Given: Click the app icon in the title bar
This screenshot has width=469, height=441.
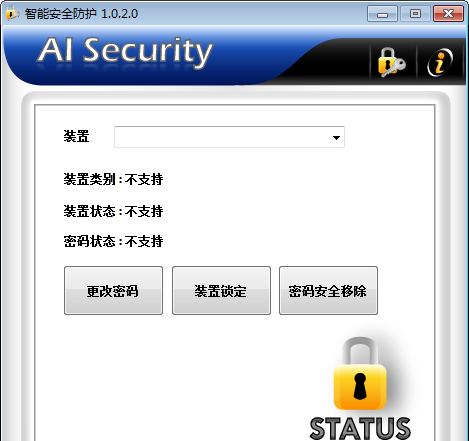Looking at the screenshot, I should click(13, 14).
